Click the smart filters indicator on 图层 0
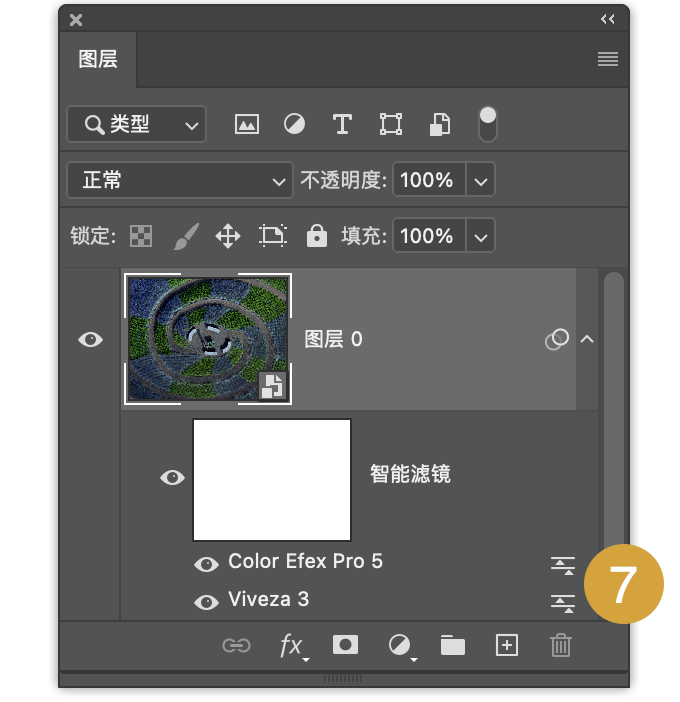Viewport: 680px width, 702px height. pos(557,339)
